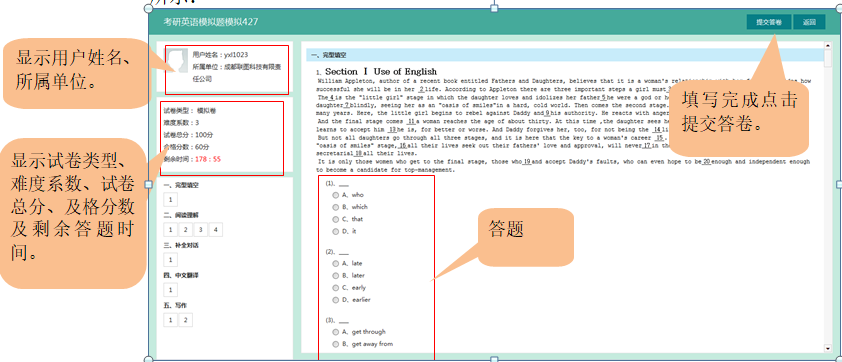Open question 1 under 补全对话
The height and width of the screenshot is (362, 842).
click(170, 260)
